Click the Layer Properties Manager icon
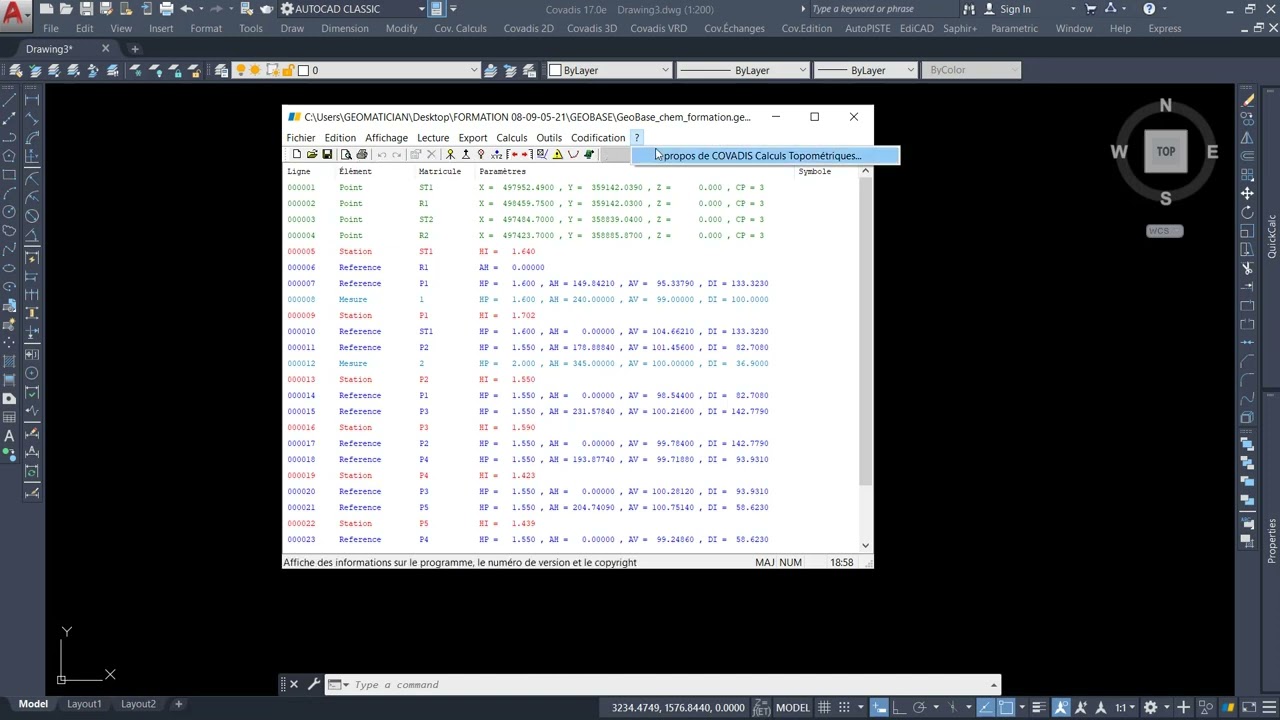The height and width of the screenshot is (720, 1280). 221,70
